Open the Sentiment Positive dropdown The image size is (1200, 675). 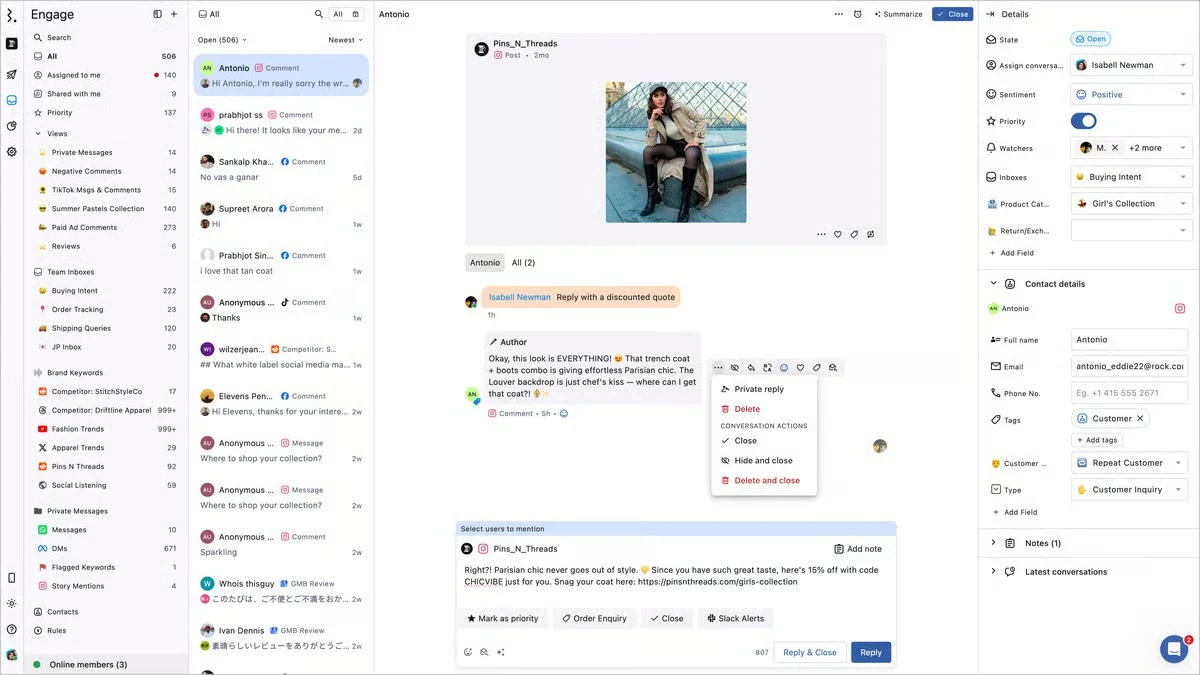point(1131,94)
